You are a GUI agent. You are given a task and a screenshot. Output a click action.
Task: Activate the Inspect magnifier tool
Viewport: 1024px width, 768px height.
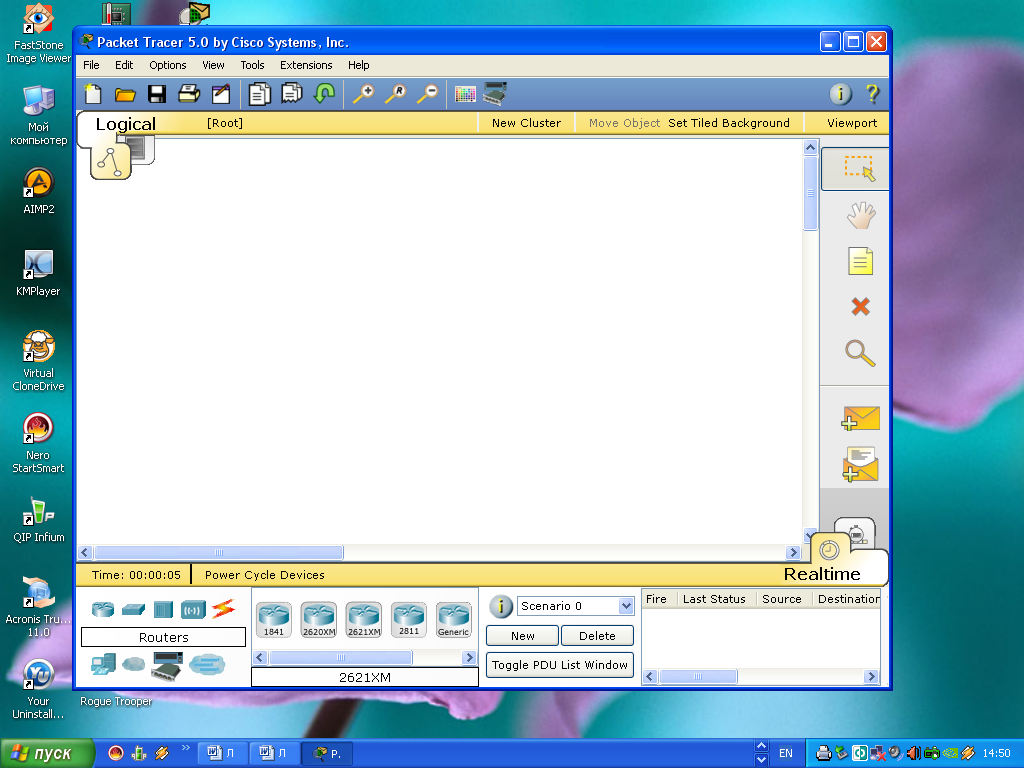pyautogui.click(x=860, y=353)
